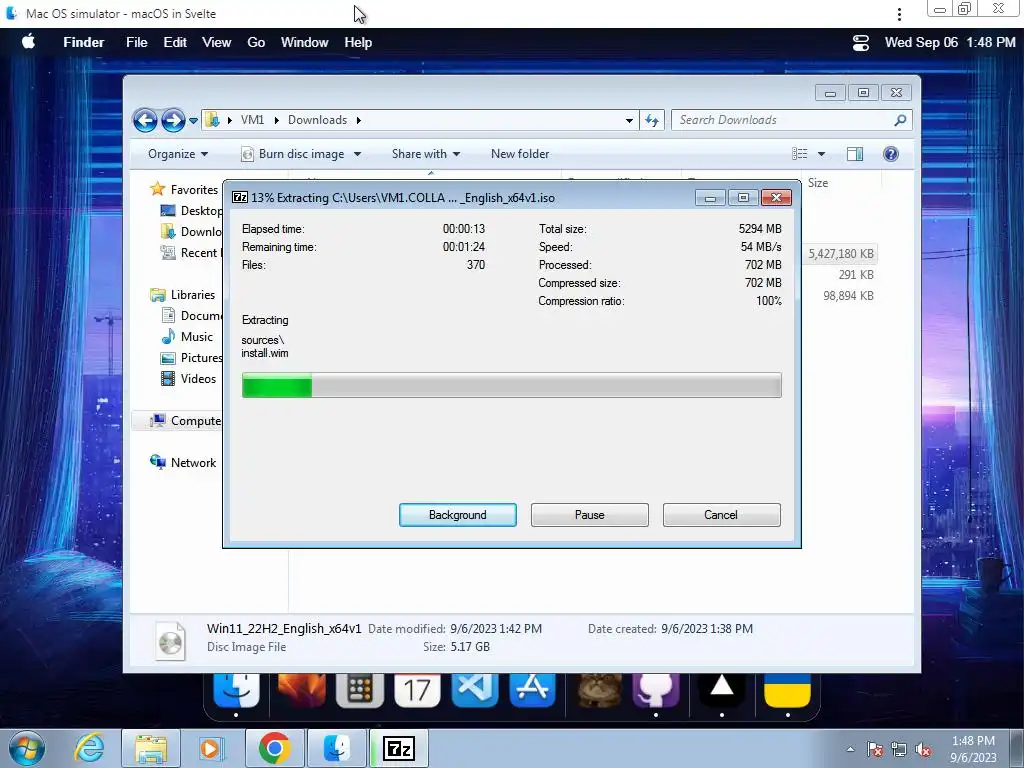Click the Pause button in 7-Zip dialog

point(590,515)
